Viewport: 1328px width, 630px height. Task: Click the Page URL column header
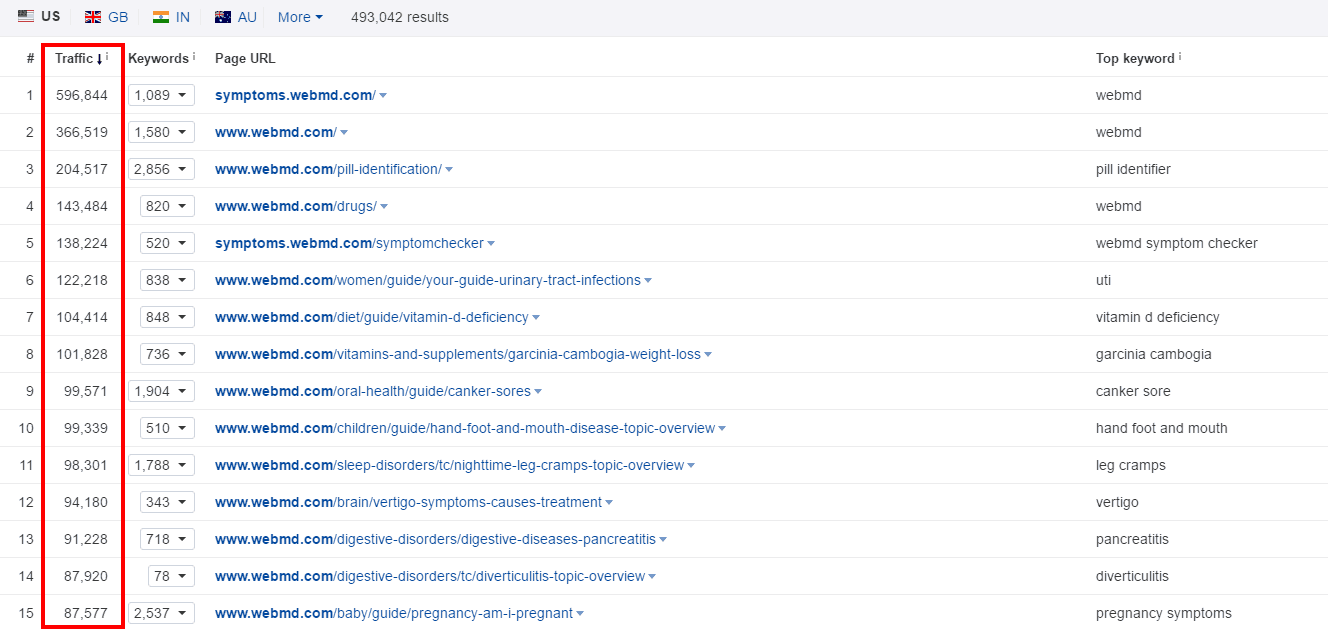tap(245, 59)
